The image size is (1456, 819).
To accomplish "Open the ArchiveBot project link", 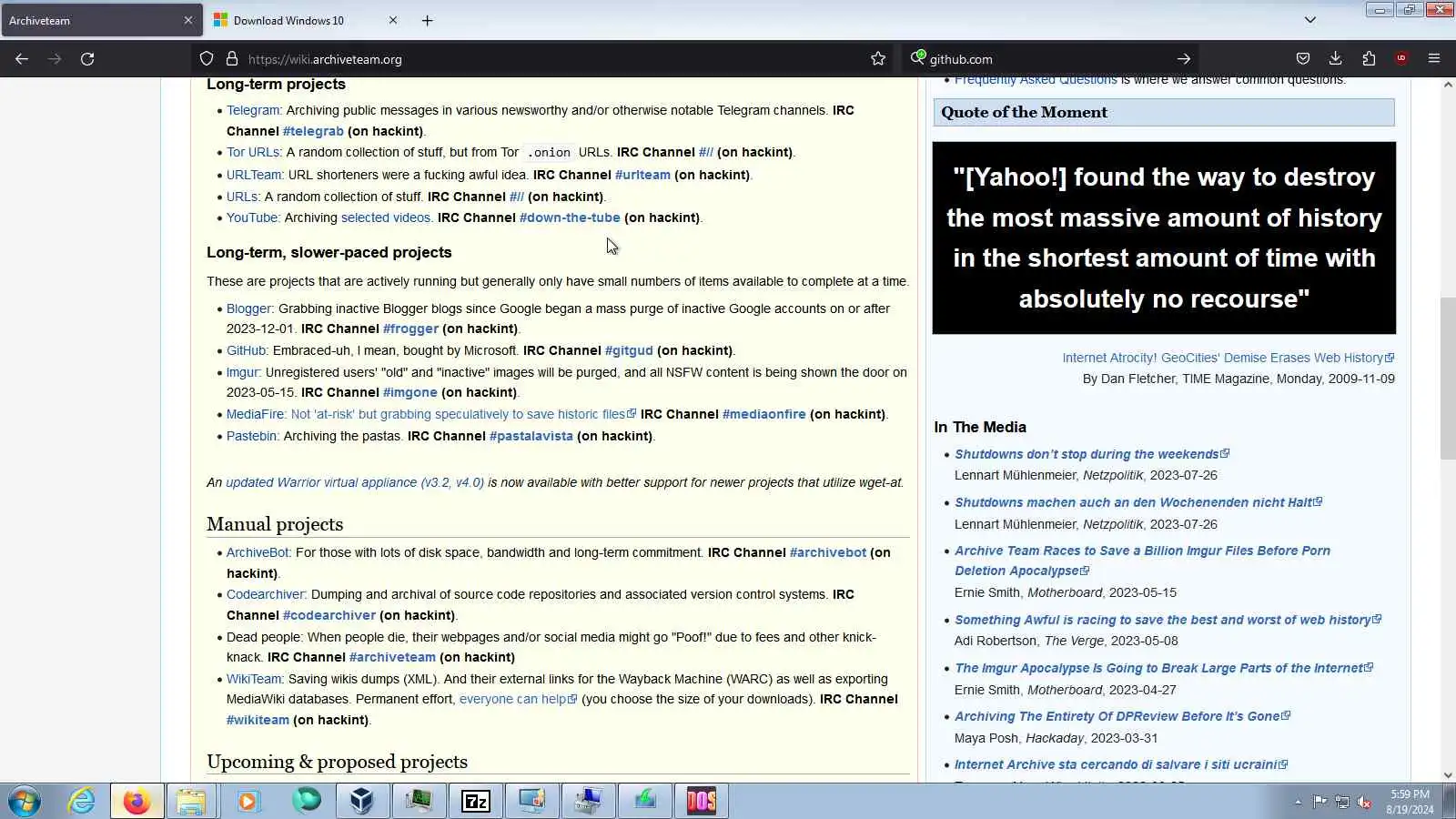I will tap(258, 552).
